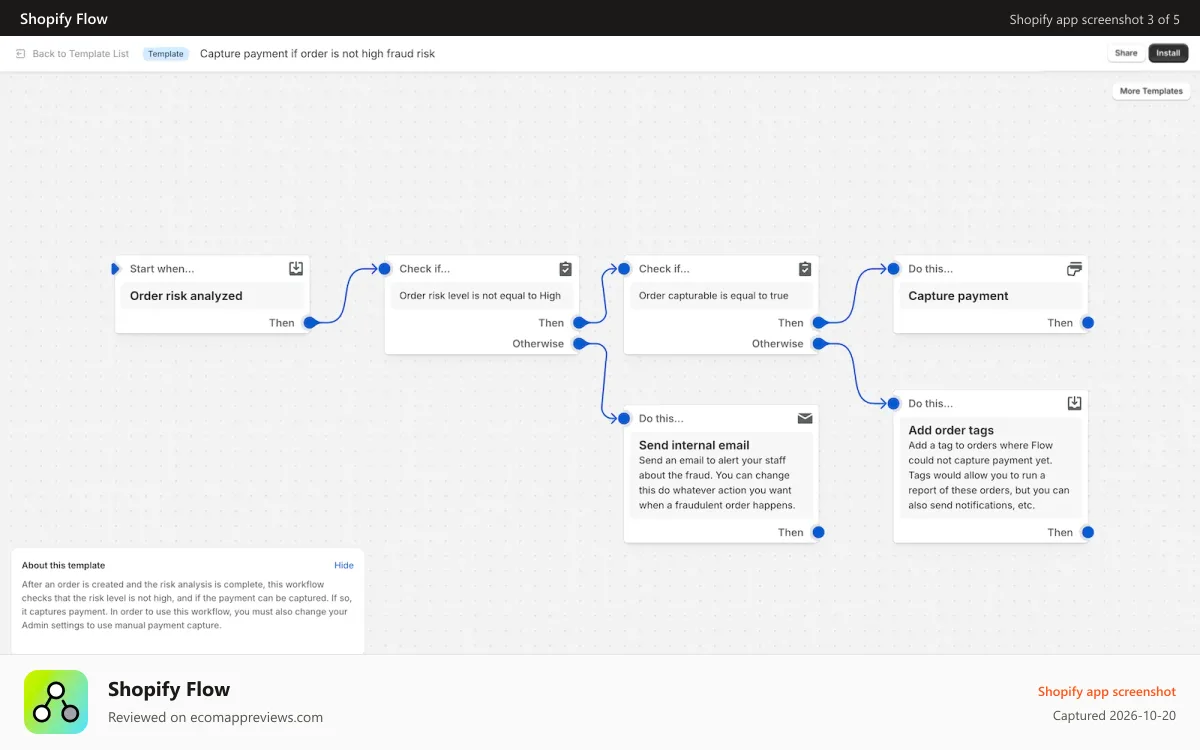Click the Then output dot of Capture payment
This screenshot has width=1200, height=750.
1088,323
